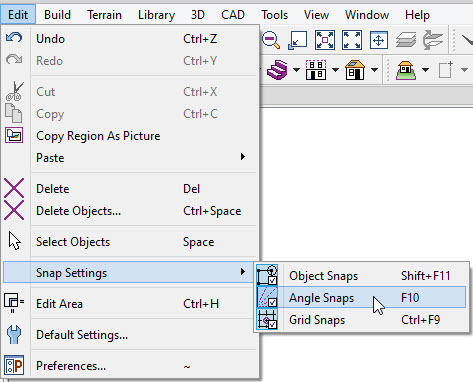Click the Undo arrow icon
The width and height of the screenshot is (473, 382).
[x=14, y=38]
